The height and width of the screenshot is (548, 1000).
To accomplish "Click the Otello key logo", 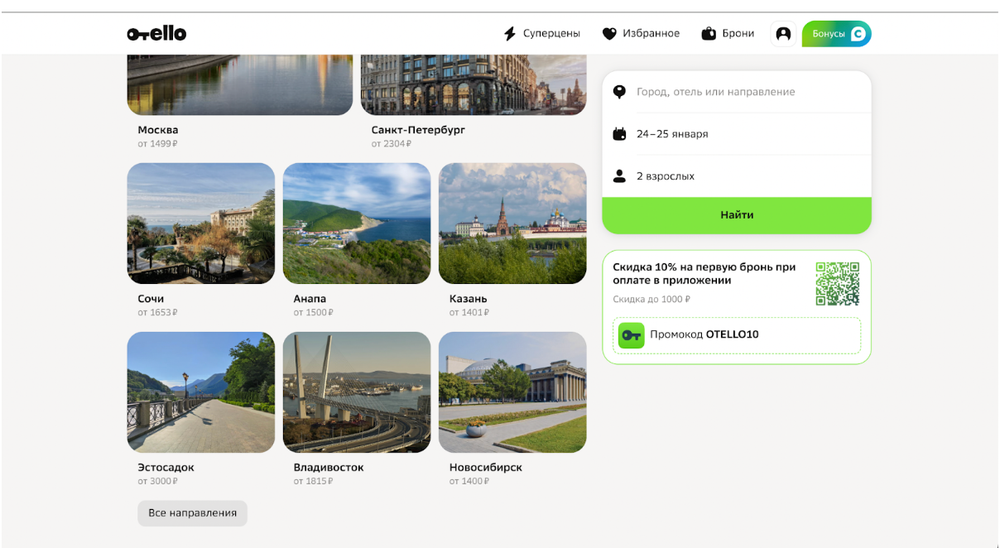I will pyautogui.click(x=156, y=33).
